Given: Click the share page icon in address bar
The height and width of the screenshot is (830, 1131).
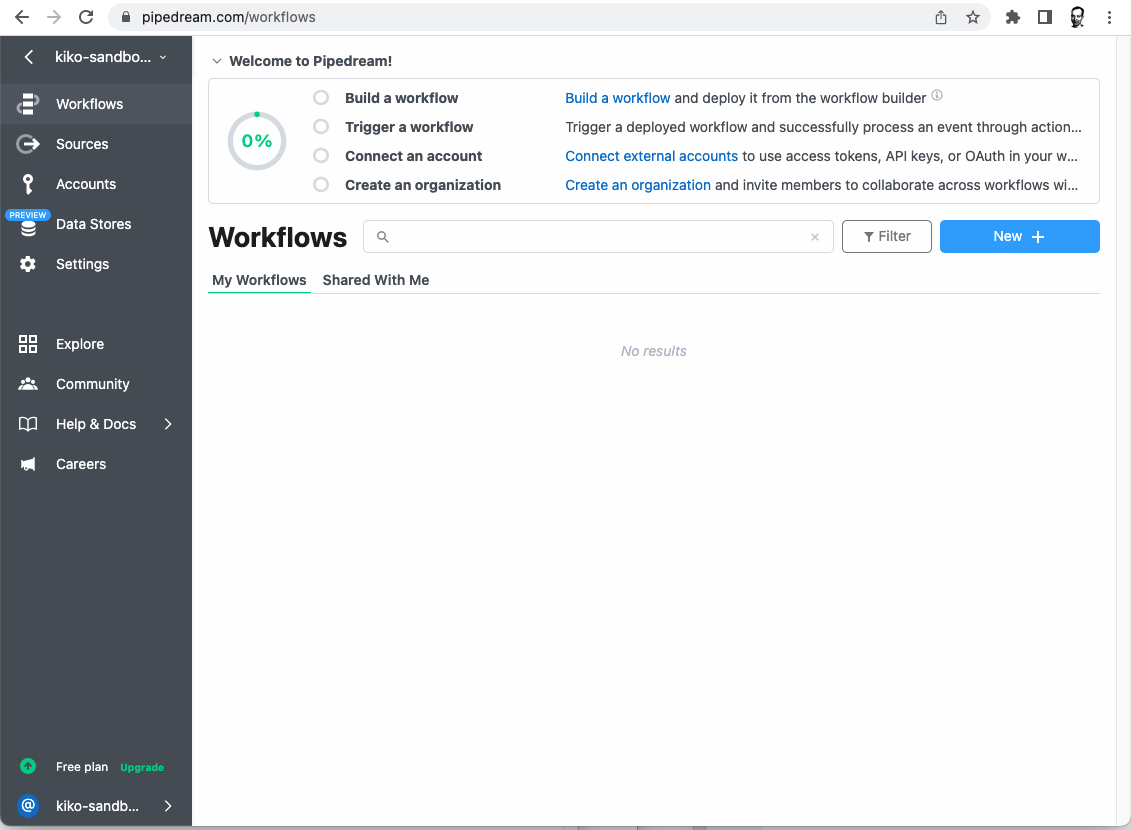Looking at the screenshot, I should [941, 17].
